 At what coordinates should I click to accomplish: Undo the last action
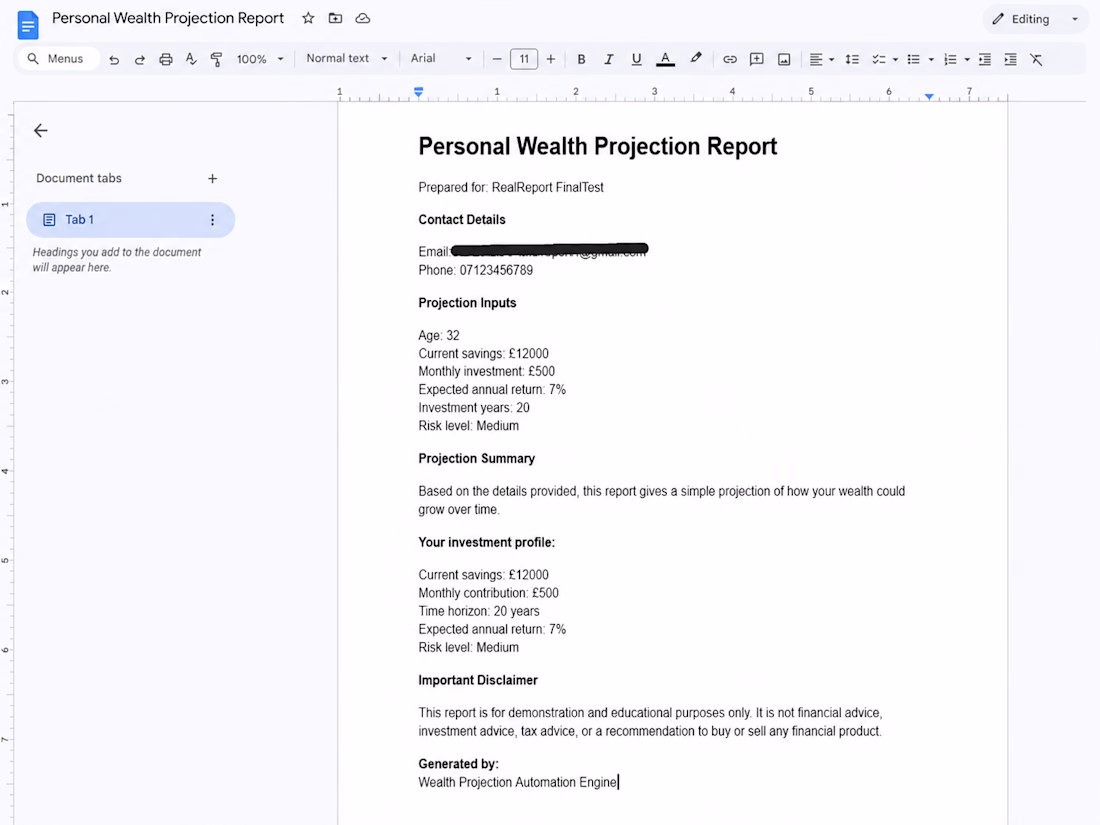[x=114, y=60]
